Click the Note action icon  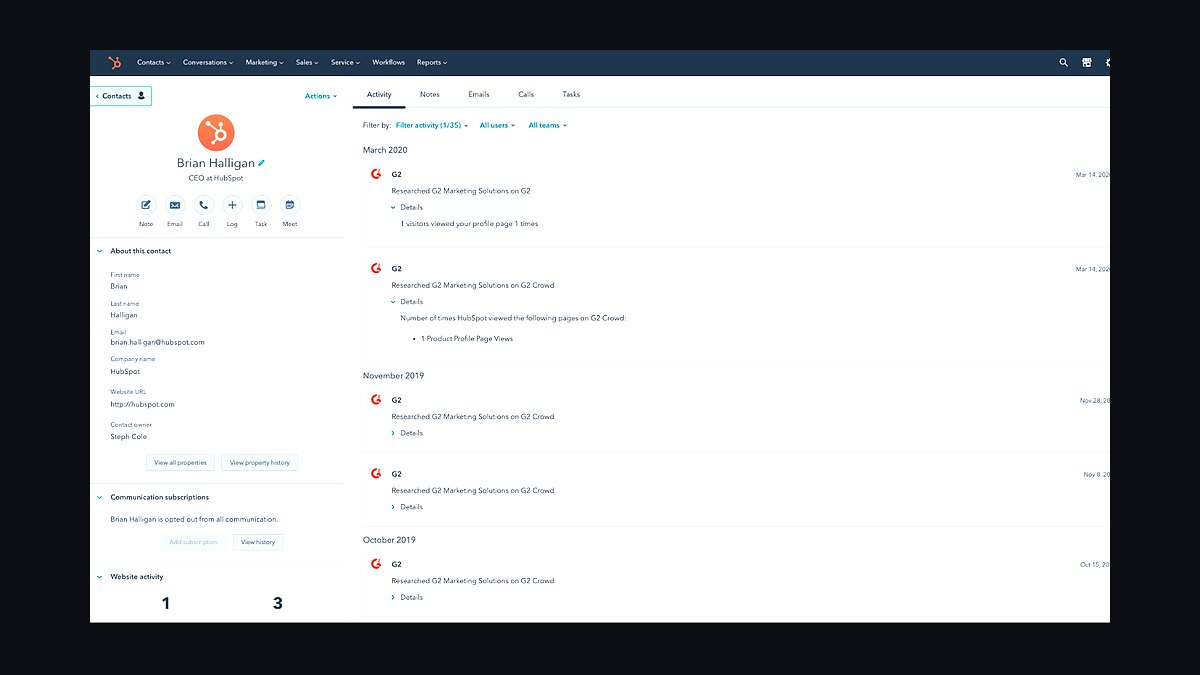pos(146,205)
